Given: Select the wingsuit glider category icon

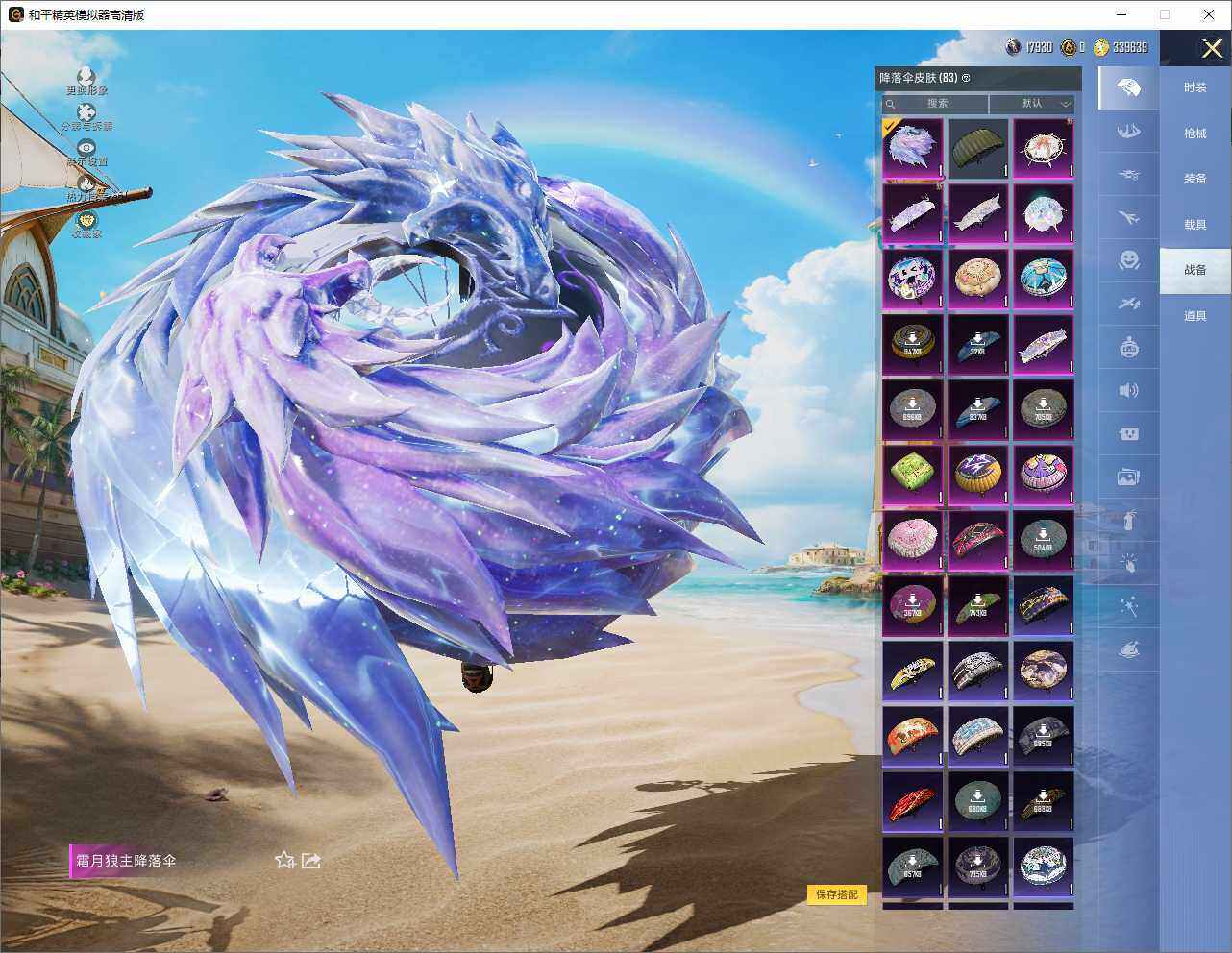Looking at the screenshot, I should pos(1129,132).
